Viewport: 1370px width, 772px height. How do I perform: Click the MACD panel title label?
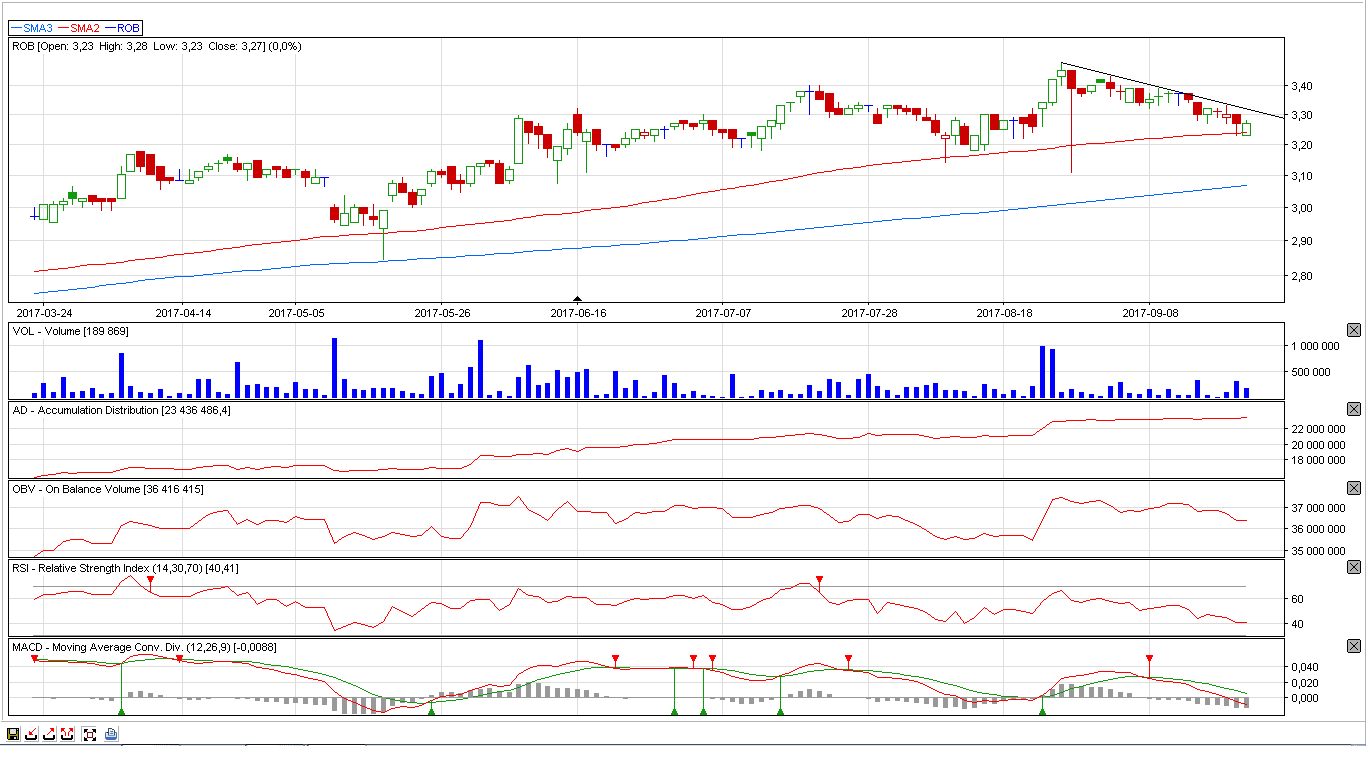pyautogui.click(x=144, y=647)
